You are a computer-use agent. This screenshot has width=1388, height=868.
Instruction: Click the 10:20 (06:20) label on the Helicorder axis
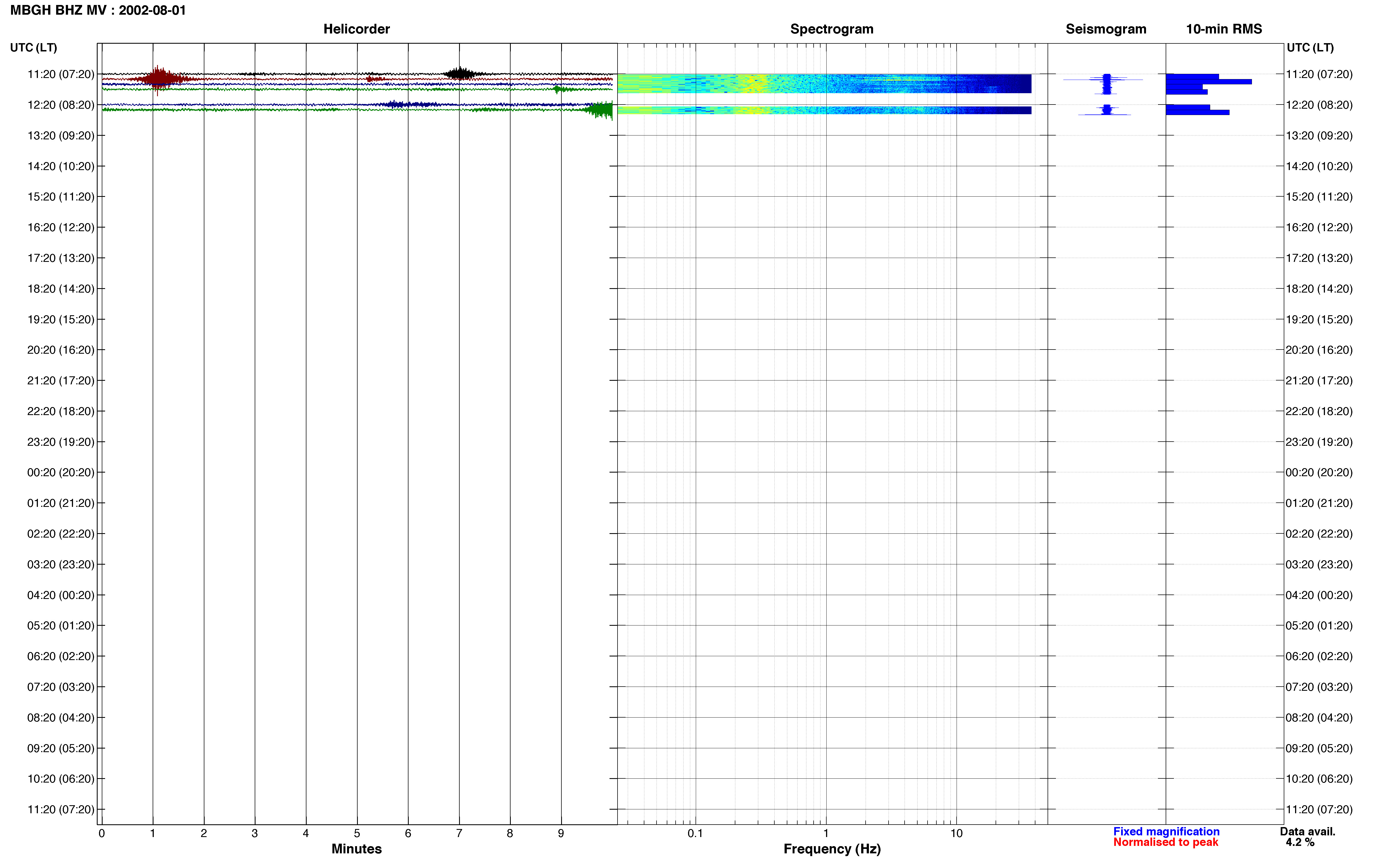pos(61,779)
